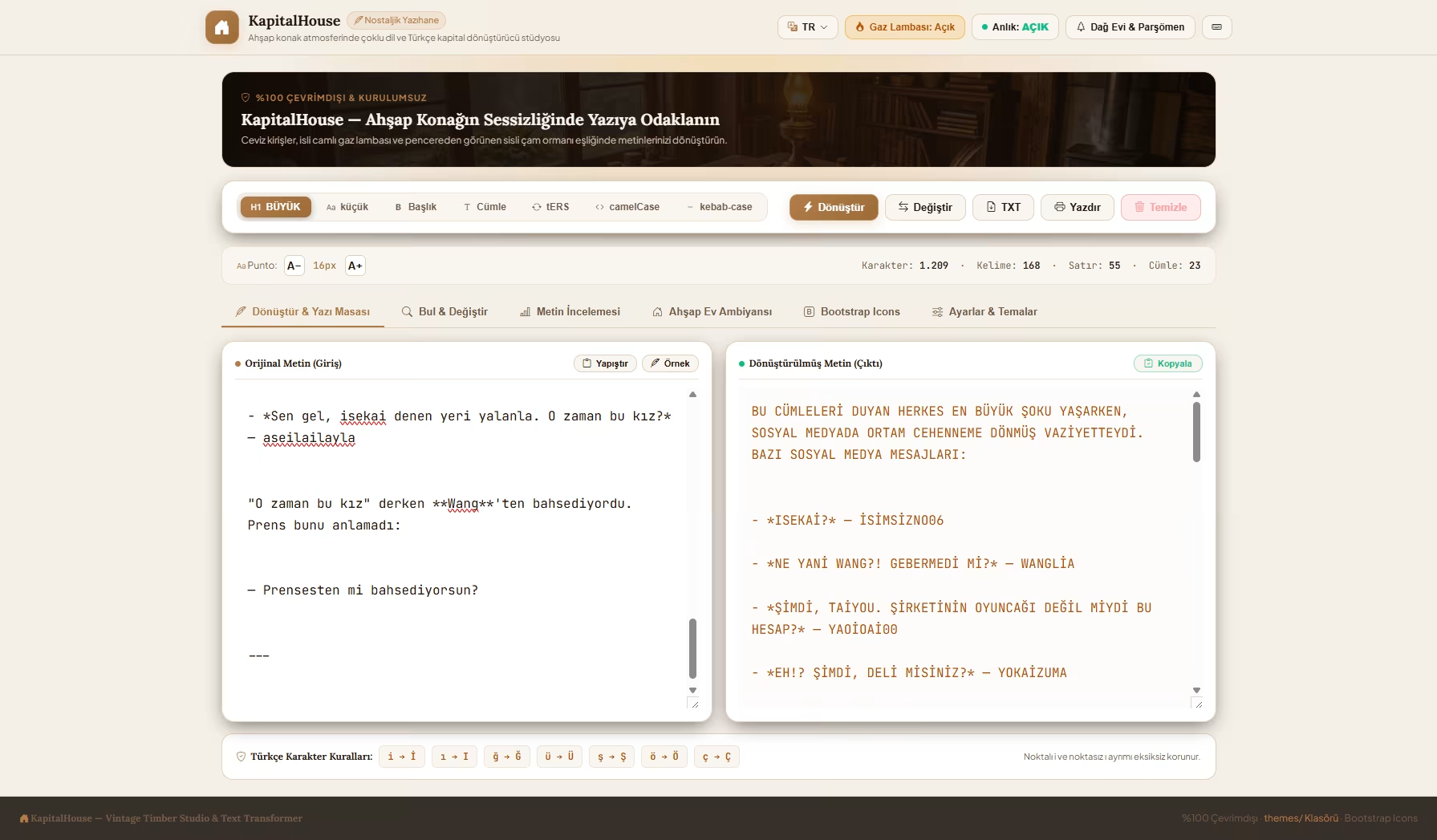The height and width of the screenshot is (840, 1437).
Task: Paste clipboard using Yapıştır button
Action: click(605, 363)
